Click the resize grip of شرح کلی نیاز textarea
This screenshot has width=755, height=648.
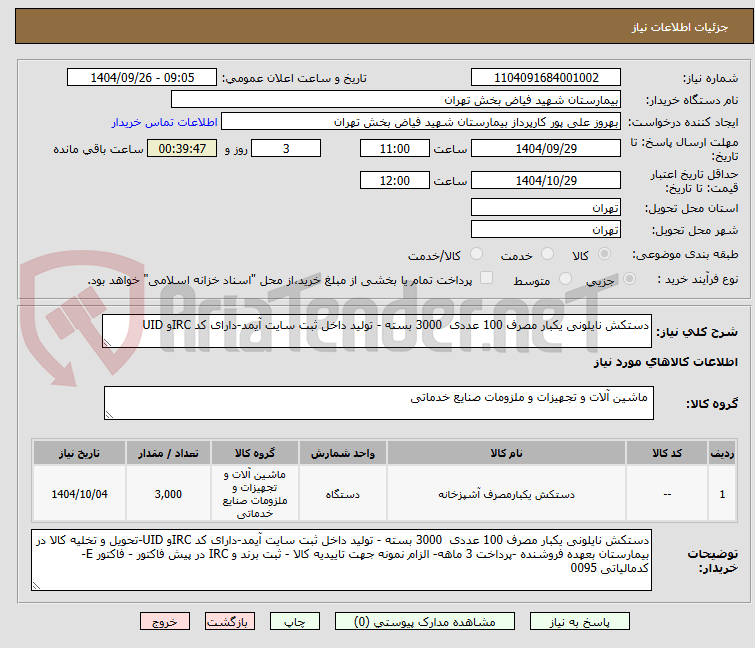click(107, 342)
